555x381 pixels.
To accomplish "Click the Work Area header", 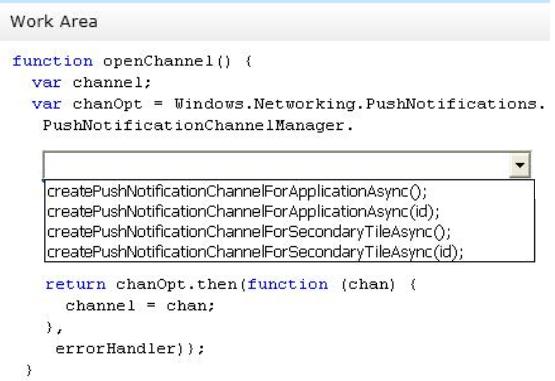I will click(x=54, y=22).
